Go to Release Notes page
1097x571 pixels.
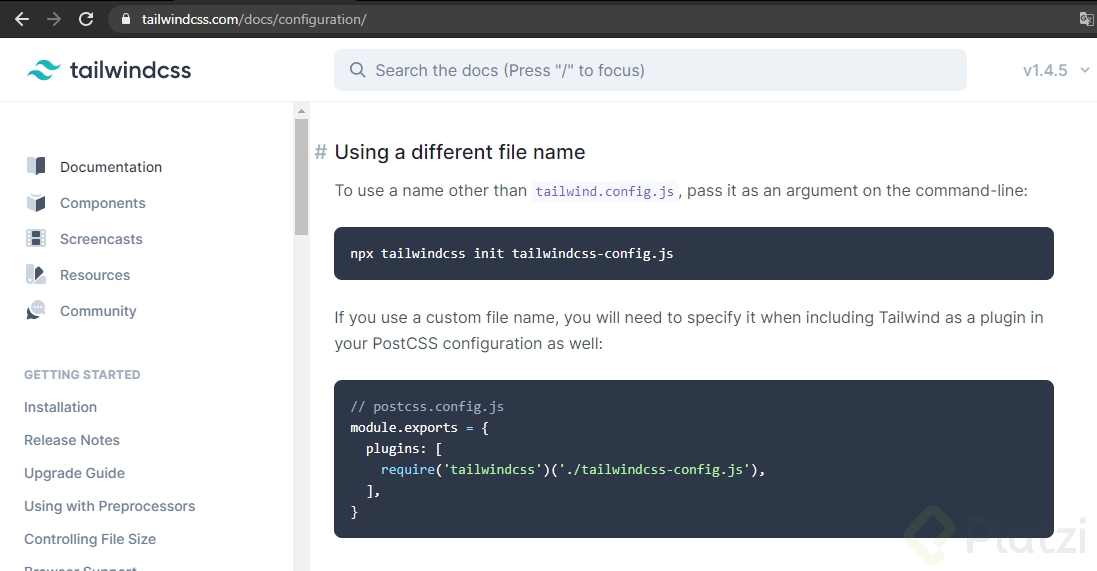click(72, 440)
